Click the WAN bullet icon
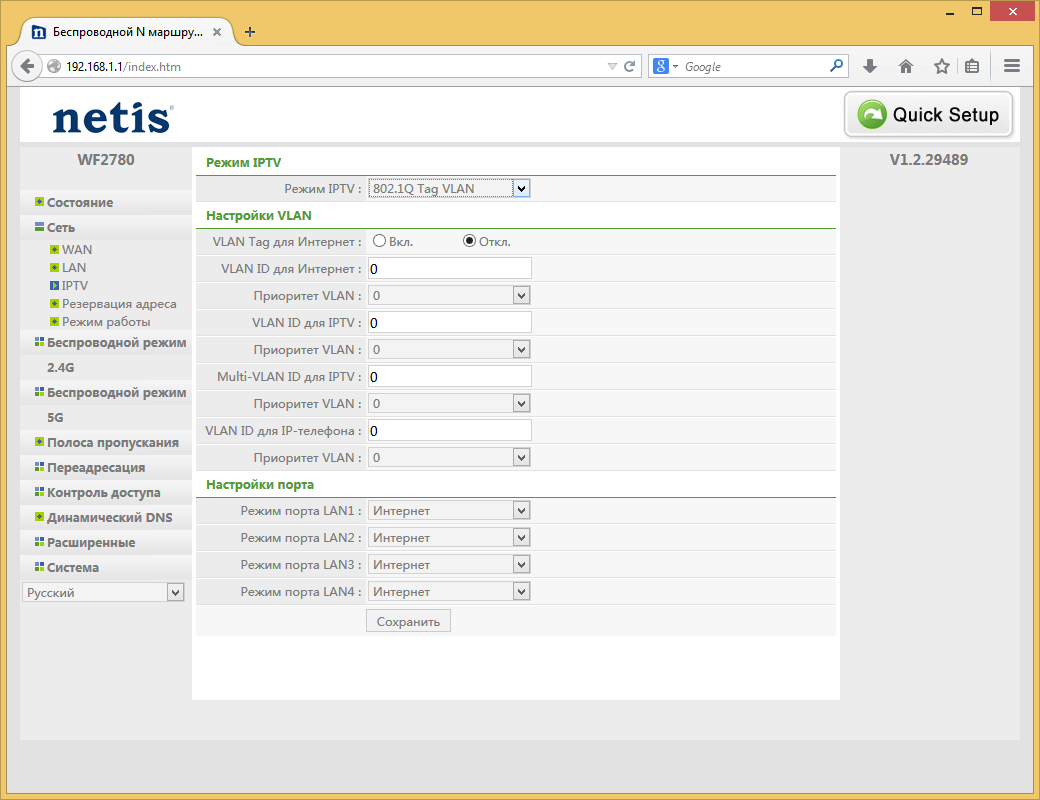1040x800 pixels. click(54, 250)
